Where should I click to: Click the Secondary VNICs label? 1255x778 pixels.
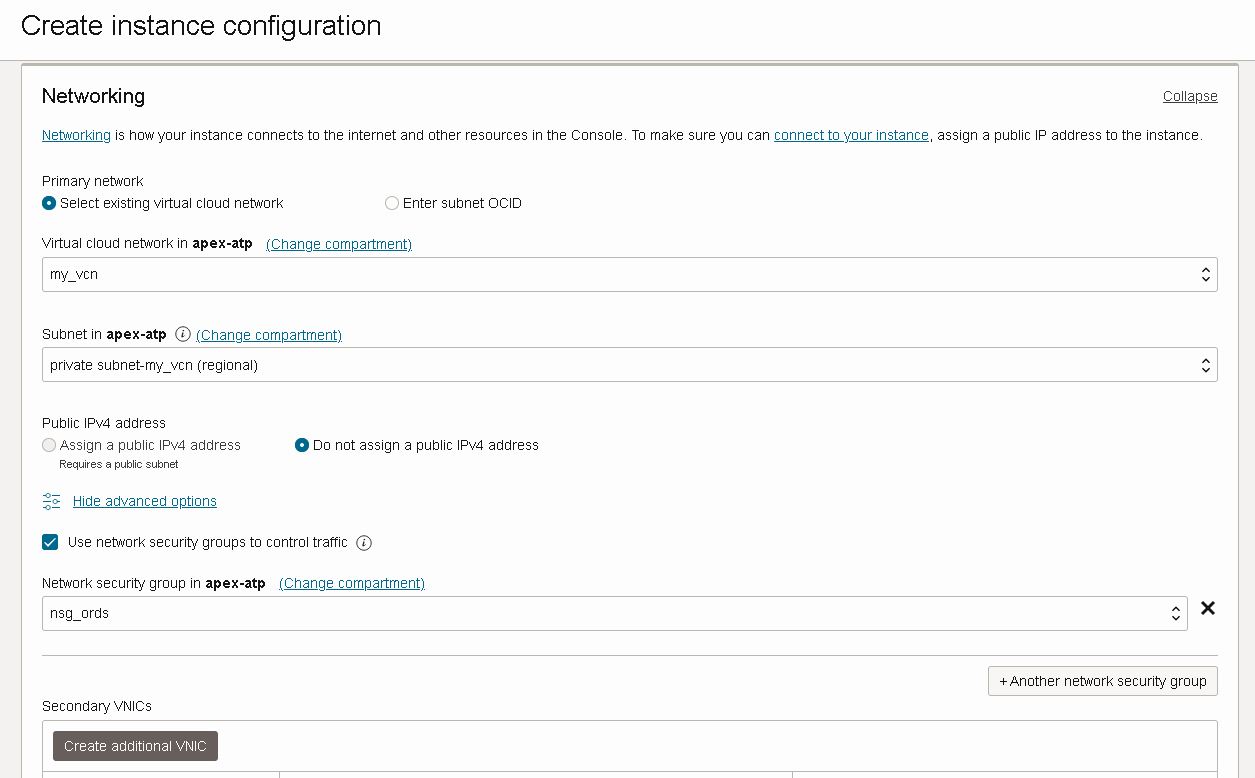pyautogui.click(x=97, y=706)
